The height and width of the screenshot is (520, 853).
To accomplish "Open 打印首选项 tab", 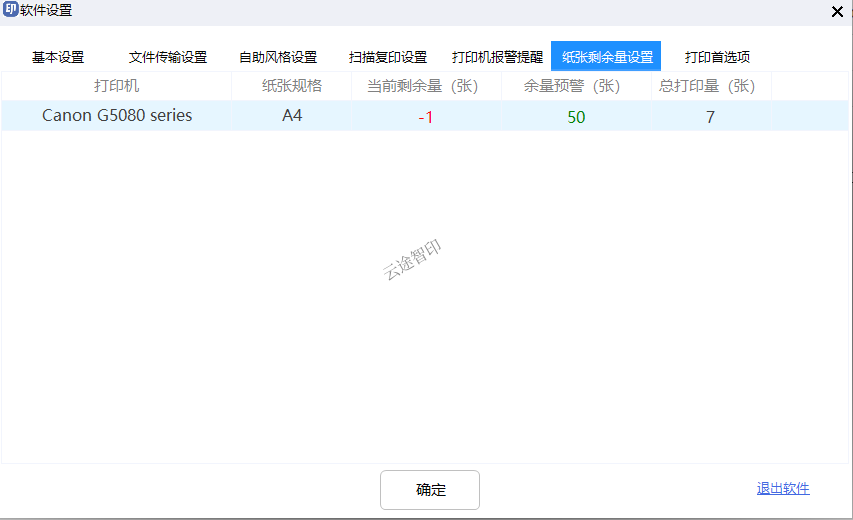I will pyautogui.click(x=717, y=57).
